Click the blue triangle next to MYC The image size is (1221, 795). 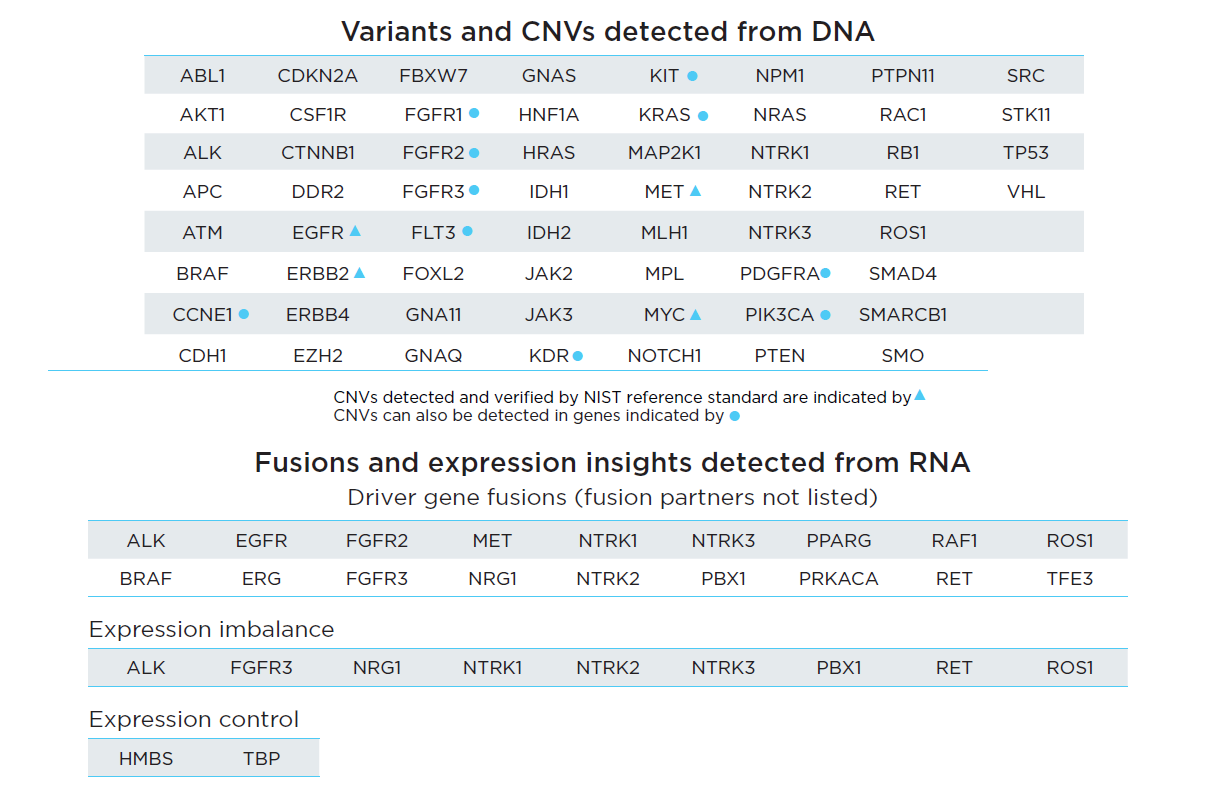(696, 314)
